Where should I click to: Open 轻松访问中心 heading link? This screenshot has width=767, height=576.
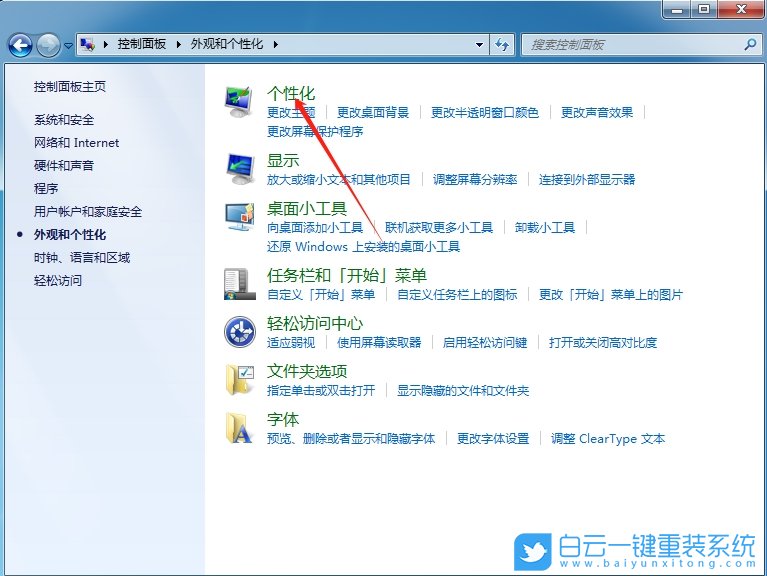pos(315,323)
